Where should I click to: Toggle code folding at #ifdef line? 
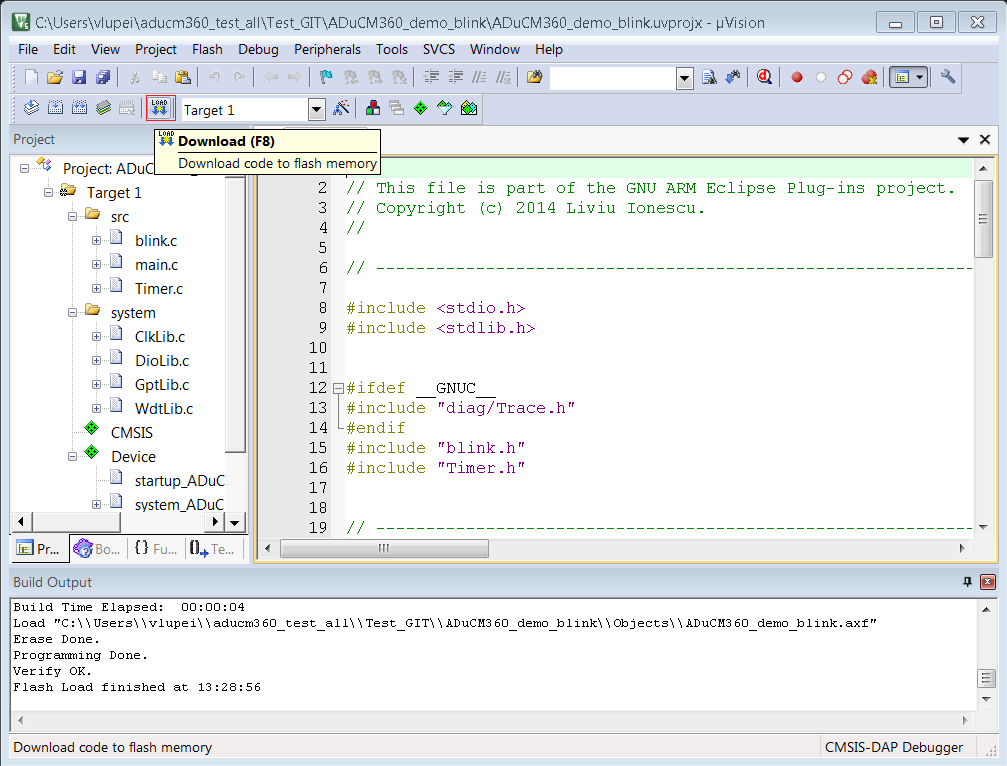[x=338, y=388]
